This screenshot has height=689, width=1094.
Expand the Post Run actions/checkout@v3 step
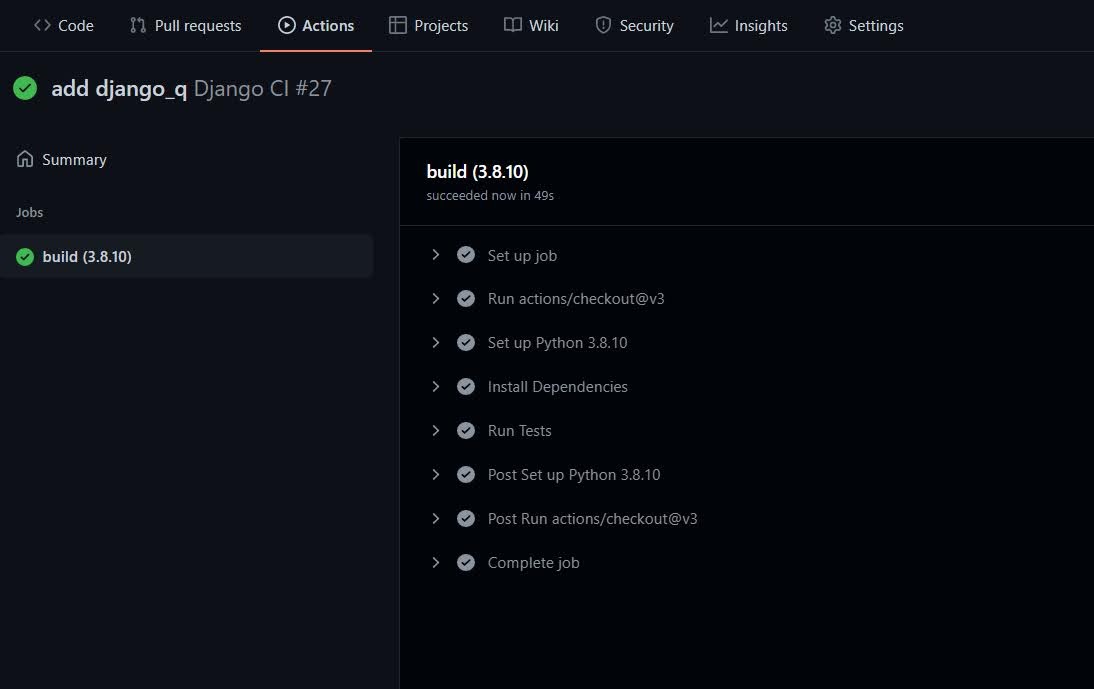click(435, 518)
